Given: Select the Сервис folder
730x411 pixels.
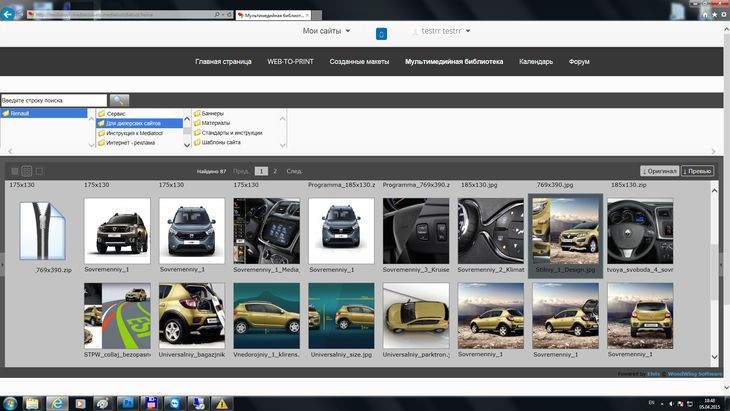Looking at the screenshot, I should (116, 113).
